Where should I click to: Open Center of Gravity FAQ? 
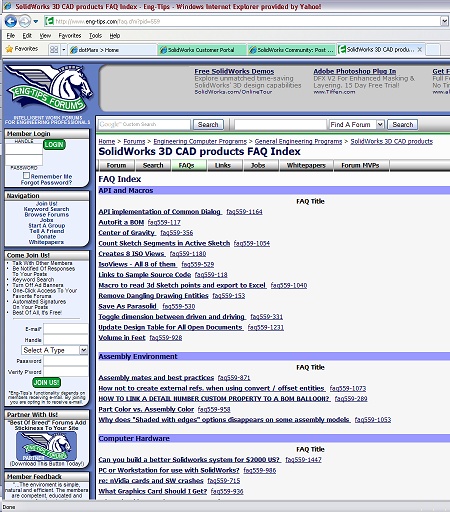[127, 233]
